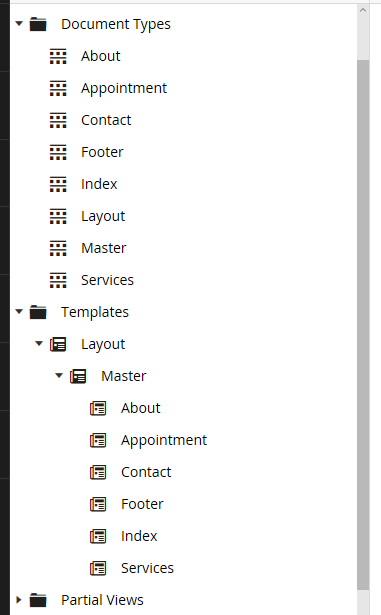Screen dimensions: 381x615
Task: Click the Master template icon
Action: point(78,376)
